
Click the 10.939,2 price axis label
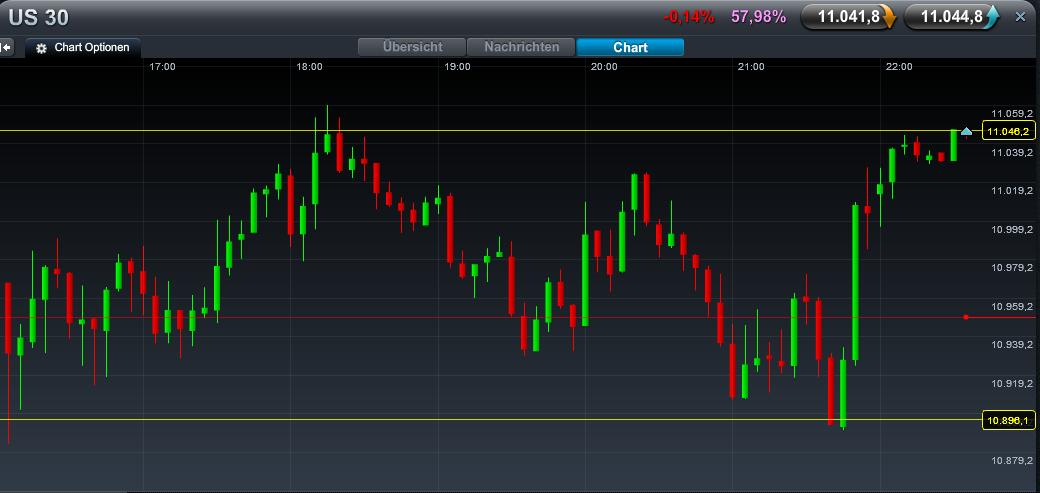click(1011, 345)
